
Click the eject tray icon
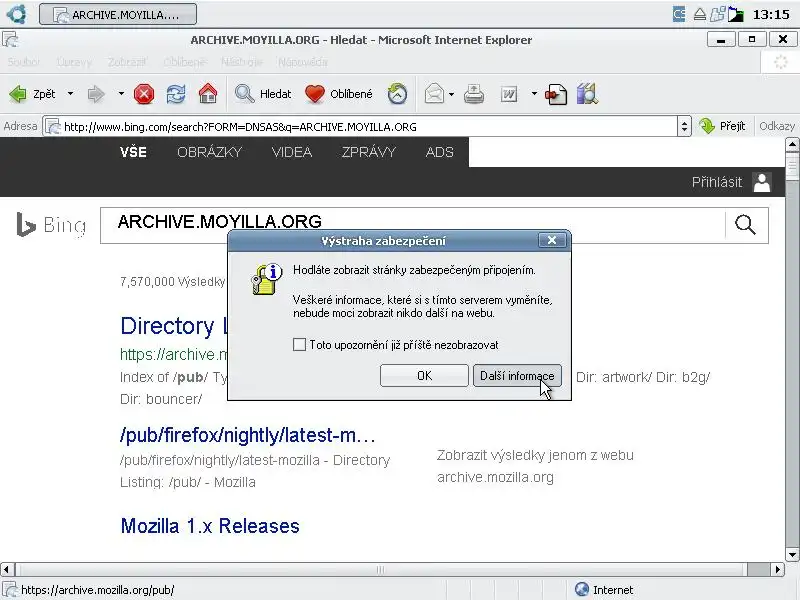coord(700,14)
